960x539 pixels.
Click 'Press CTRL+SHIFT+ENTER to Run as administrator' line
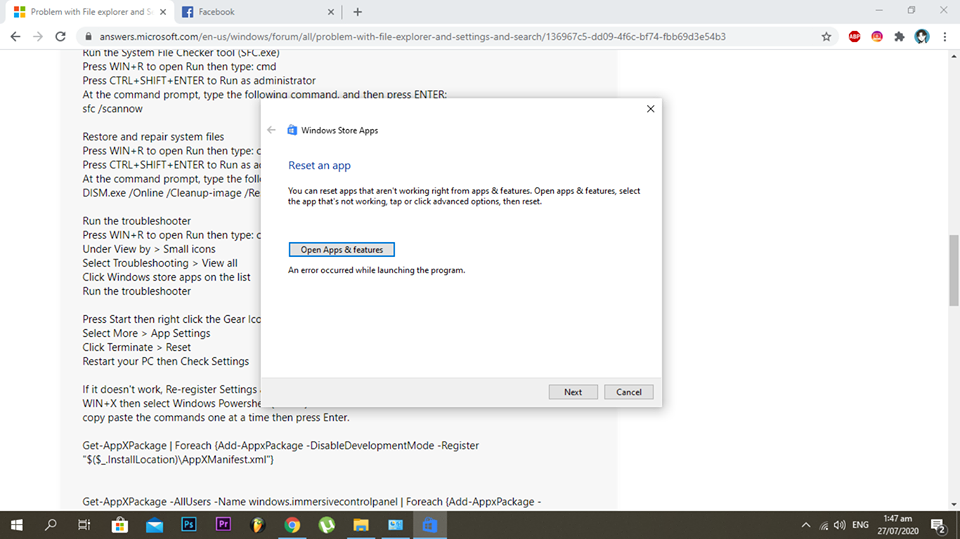pos(199,80)
